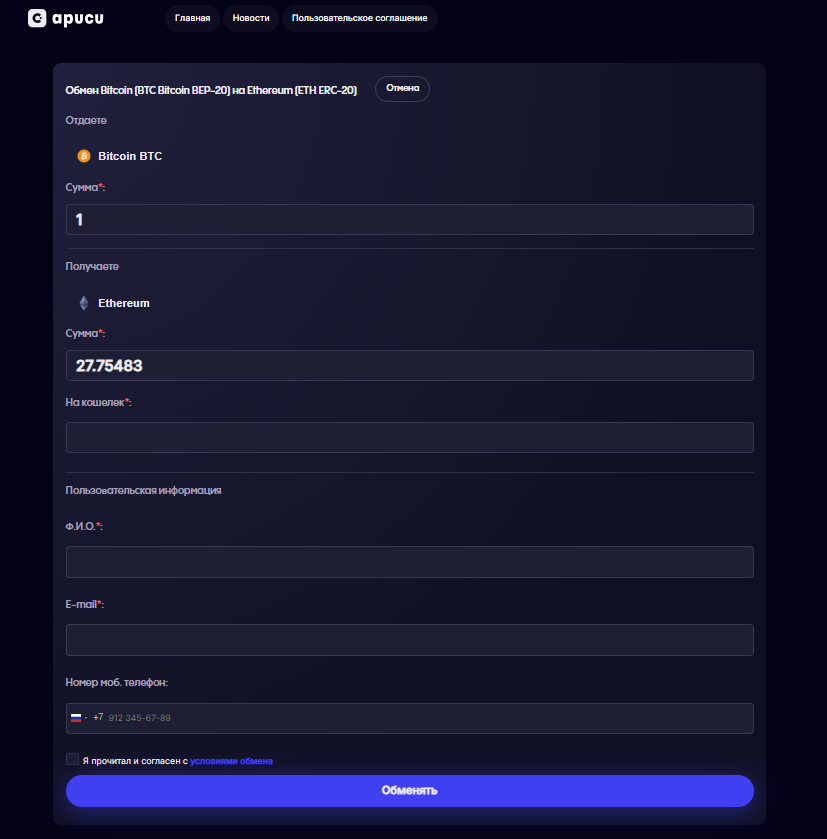Open the Главная menu item
This screenshot has width=827, height=839.
tap(192, 18)
